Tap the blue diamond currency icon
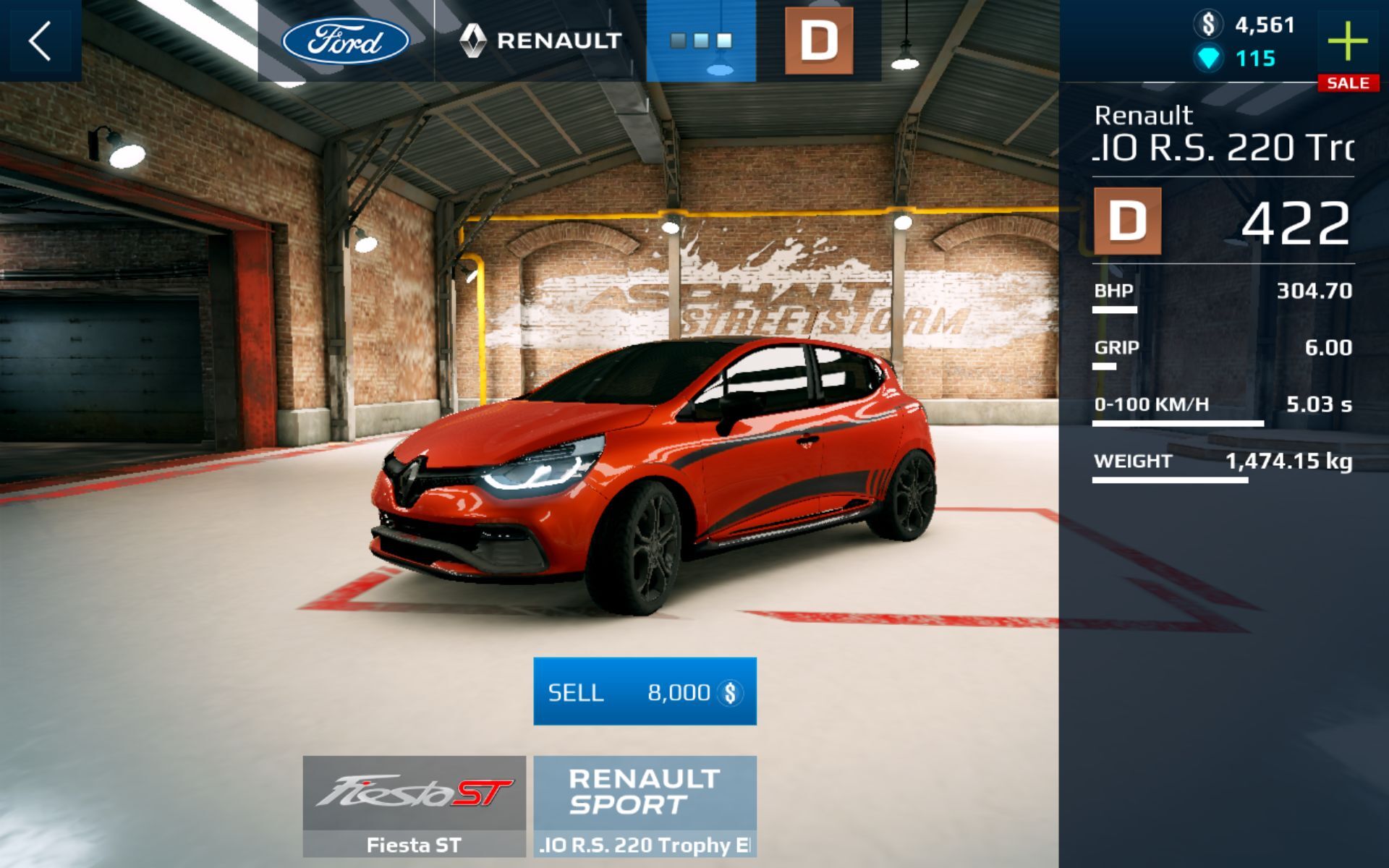1389x868 pixels. pyautogui.click(x=1208, y=58)
